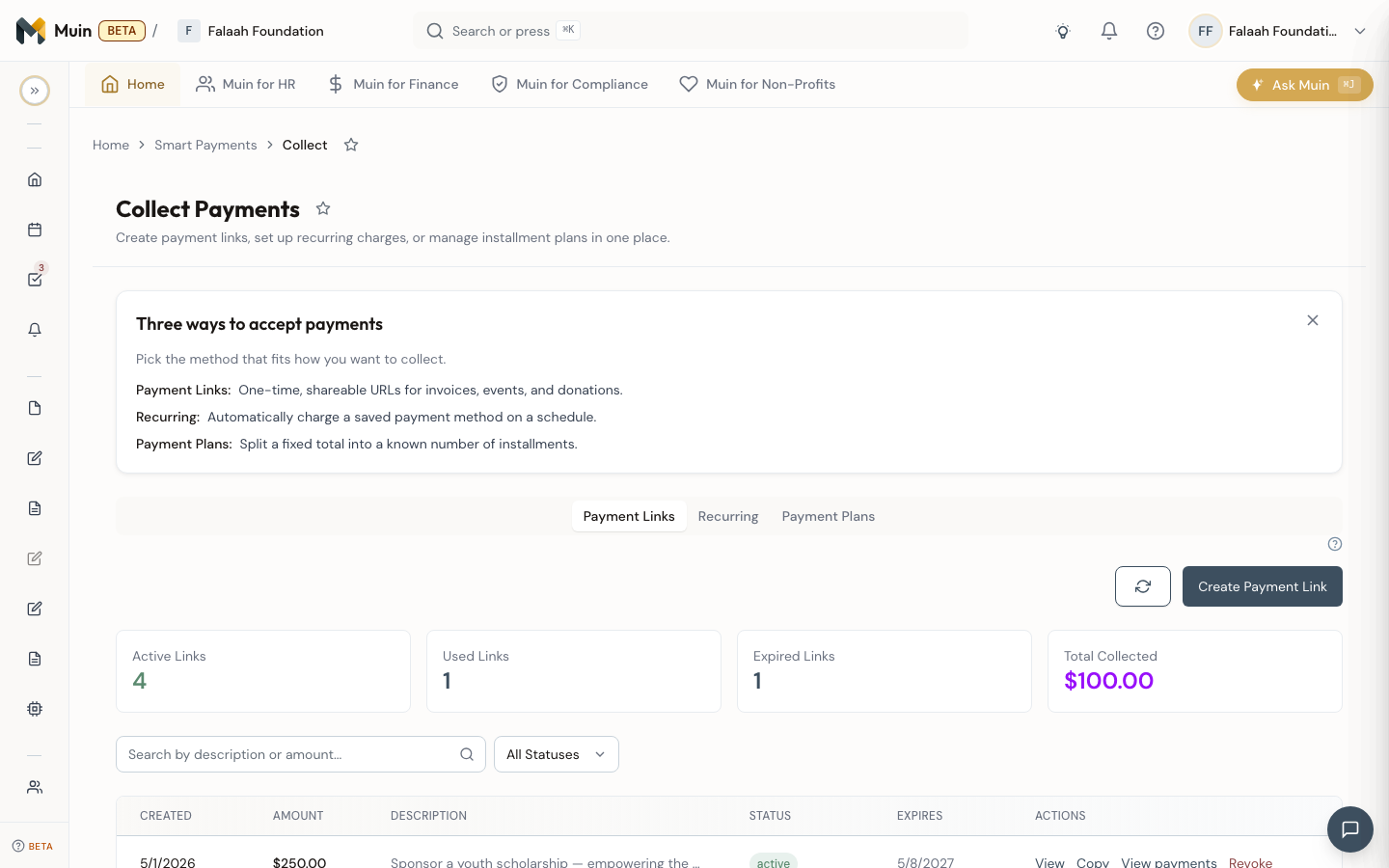Click the dollar icon of Muin for Finance
Image resolution: width=1389 pixels, height=868 pixels.
click(x=336, y=84)
